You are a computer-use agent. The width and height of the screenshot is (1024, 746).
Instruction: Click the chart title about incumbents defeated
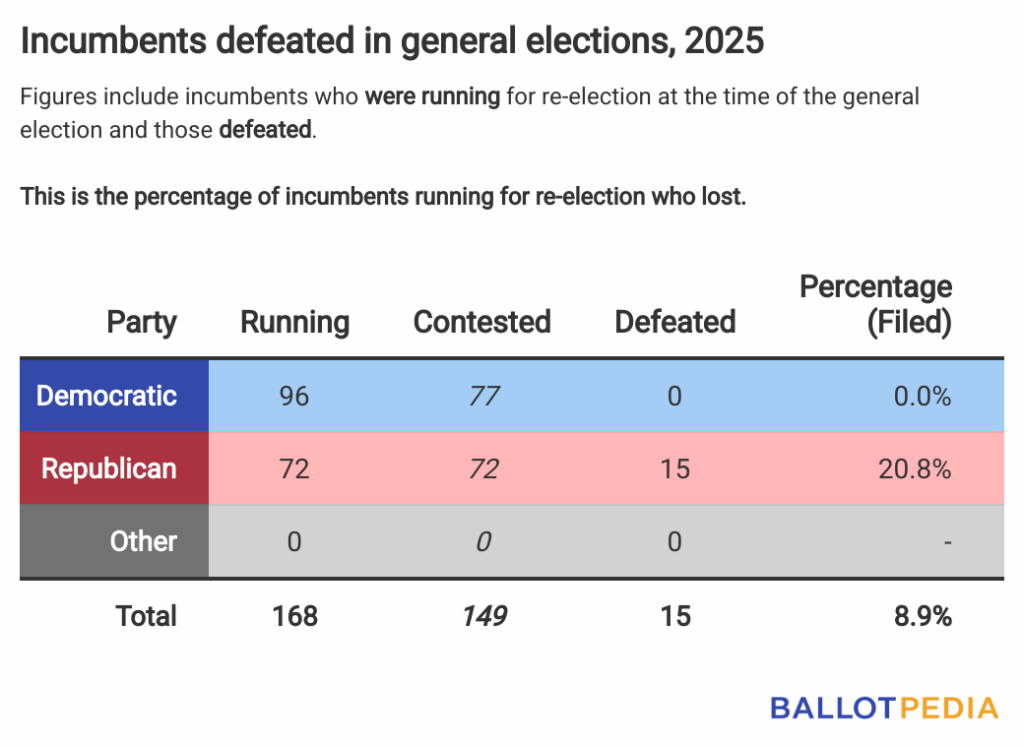(392, 41)
